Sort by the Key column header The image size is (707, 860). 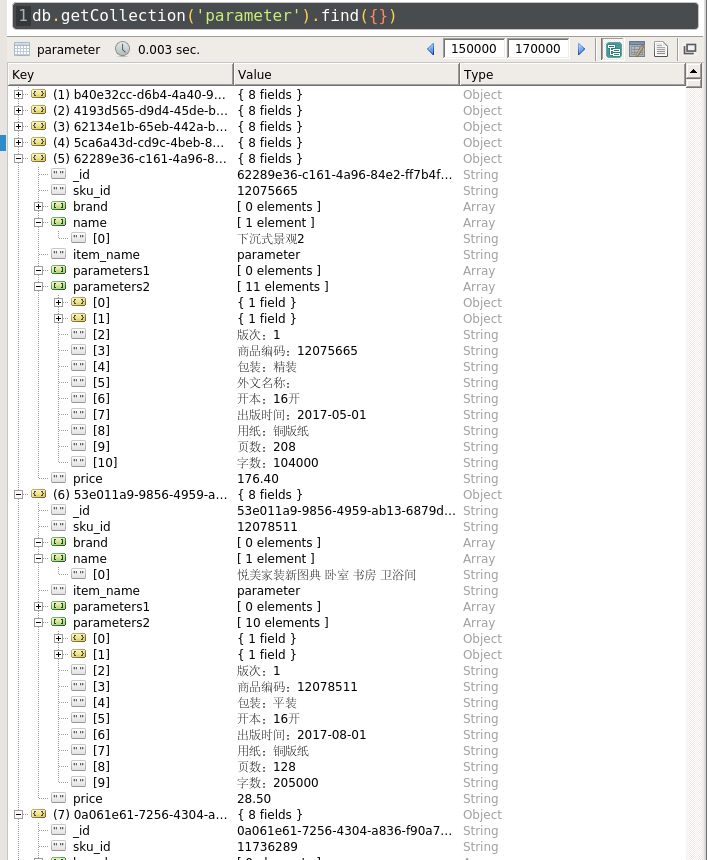[121, 75]
